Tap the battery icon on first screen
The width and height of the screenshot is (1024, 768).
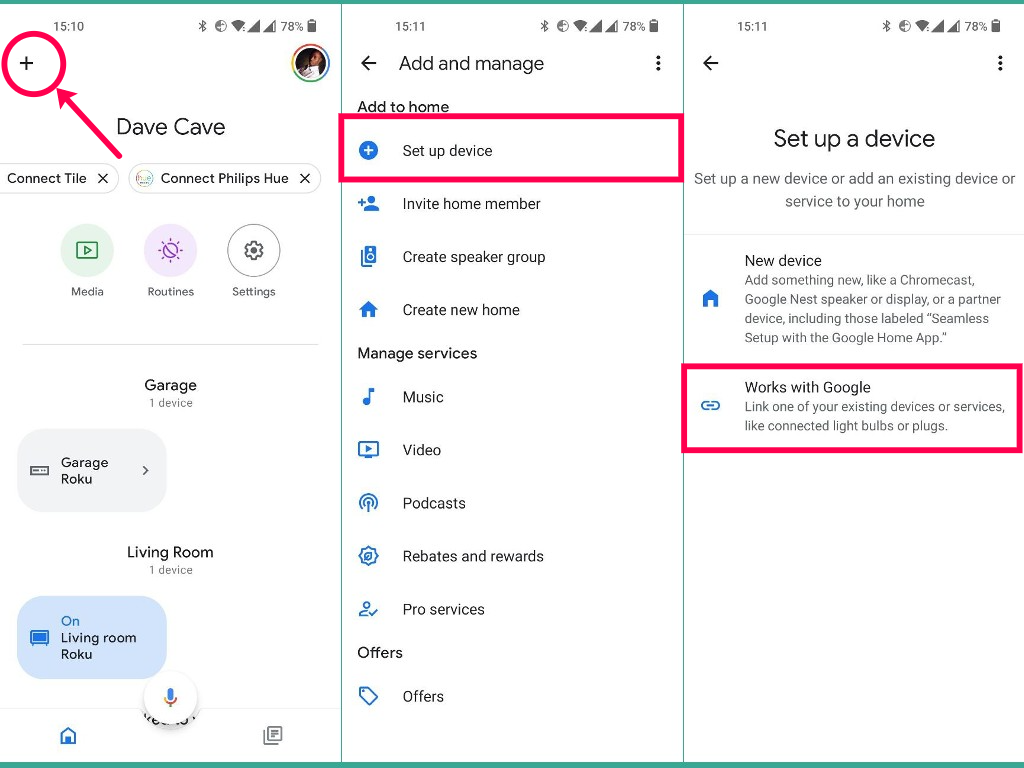point(312,26)
